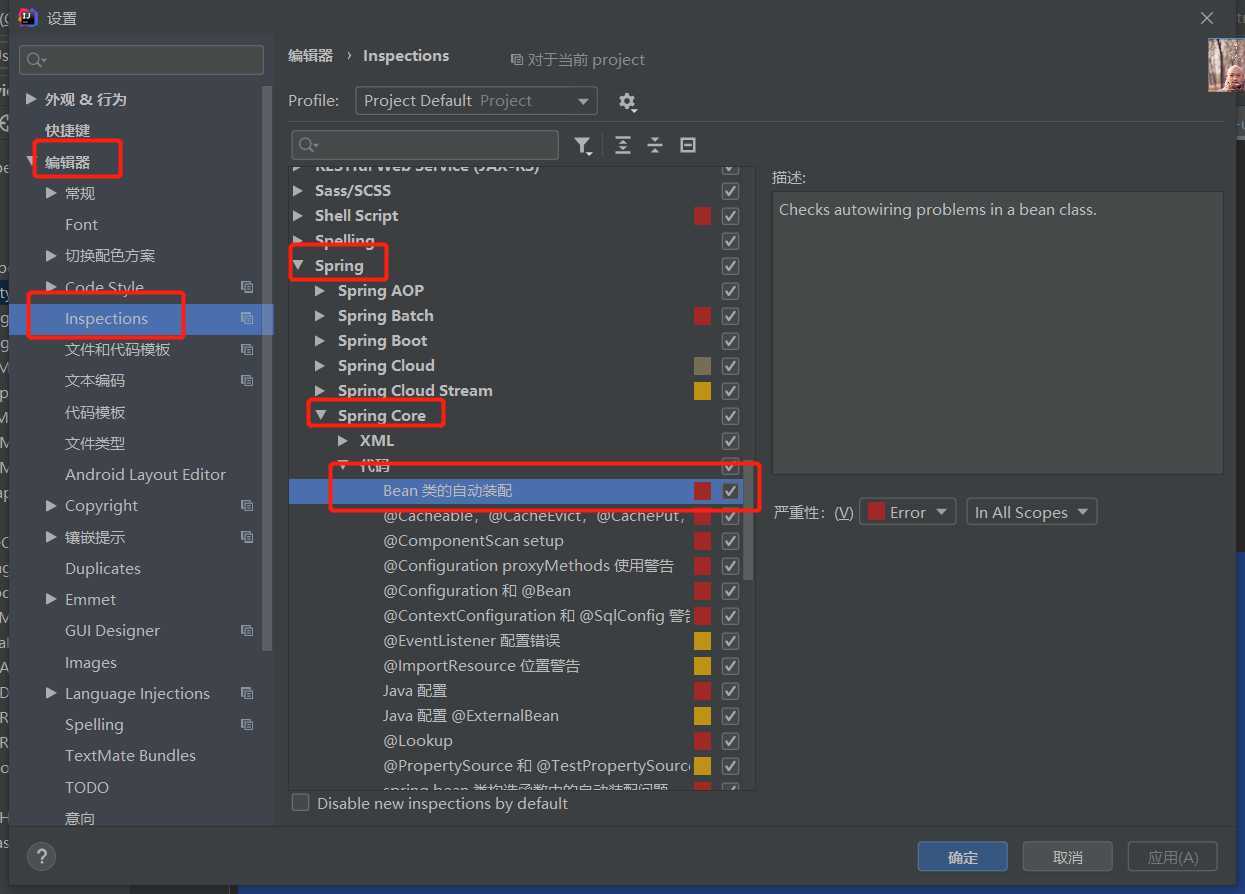Open the TODO settings page
This screenshot has width=1245, height=894.
click(x=87, y=787)
